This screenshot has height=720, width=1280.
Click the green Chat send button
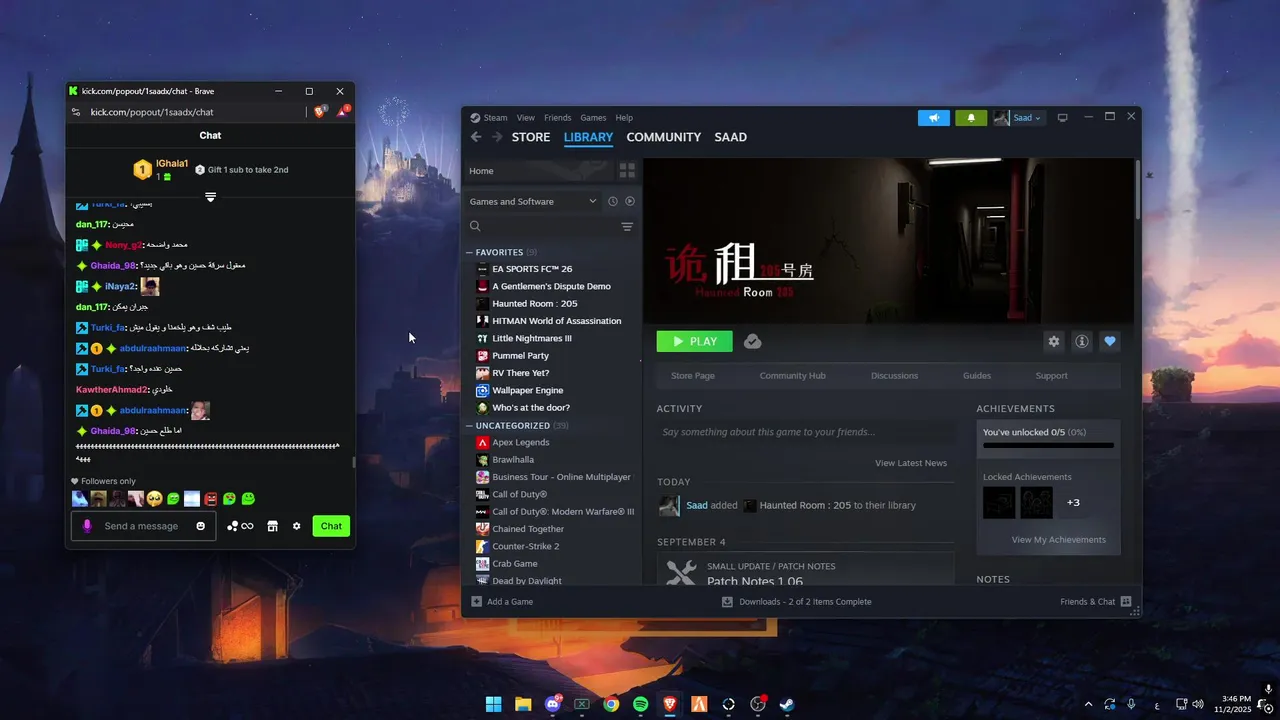pyautogui.click(x=331, y=526)
